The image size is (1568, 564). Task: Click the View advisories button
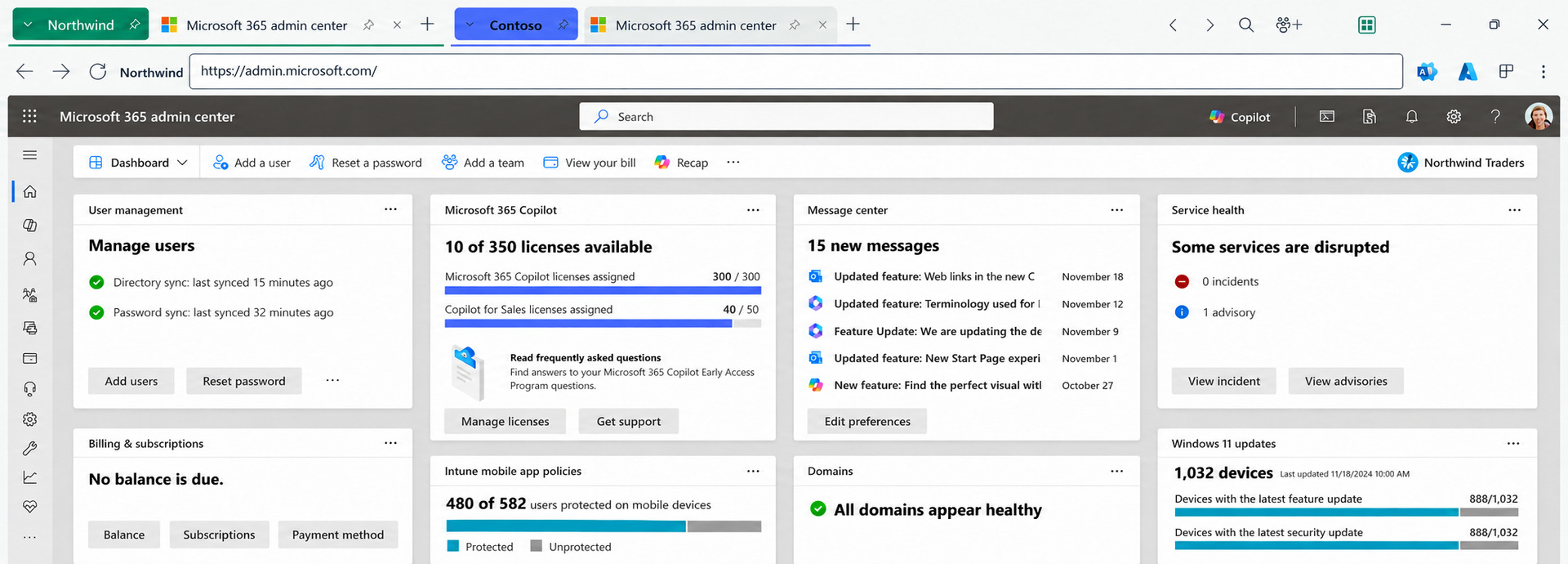coord(1346,381)
